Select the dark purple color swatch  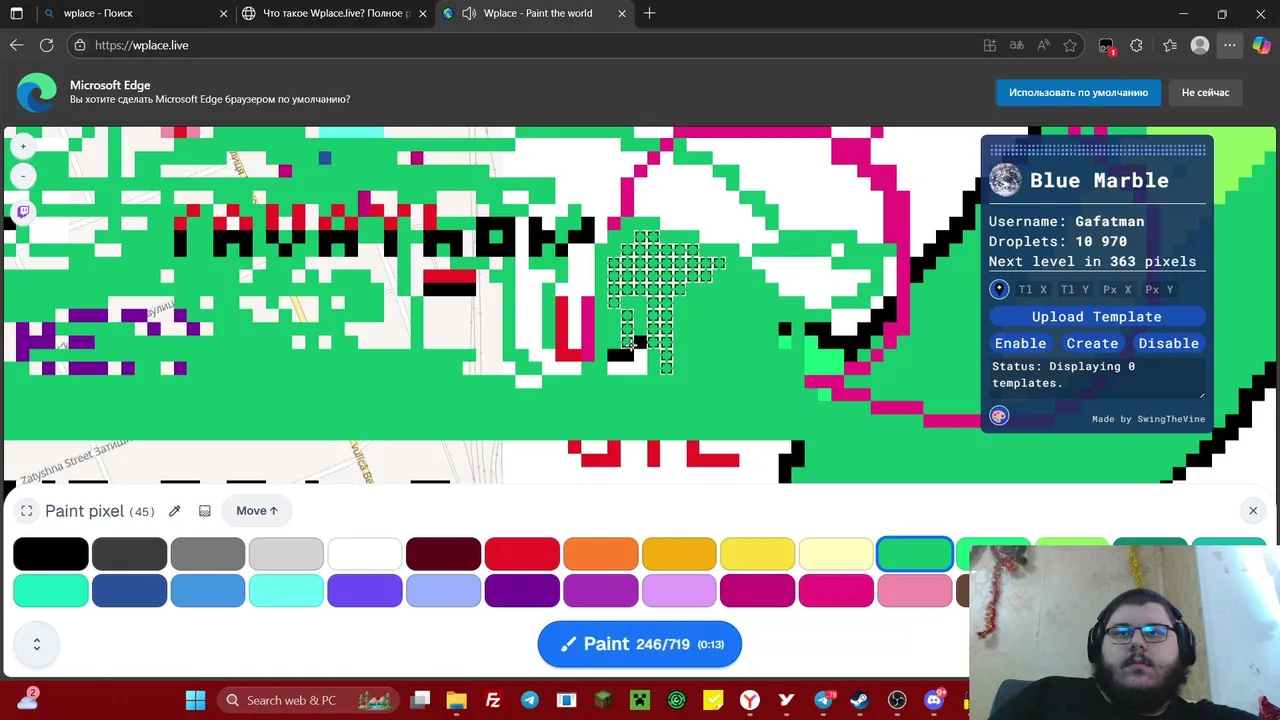tap(522, 591)
